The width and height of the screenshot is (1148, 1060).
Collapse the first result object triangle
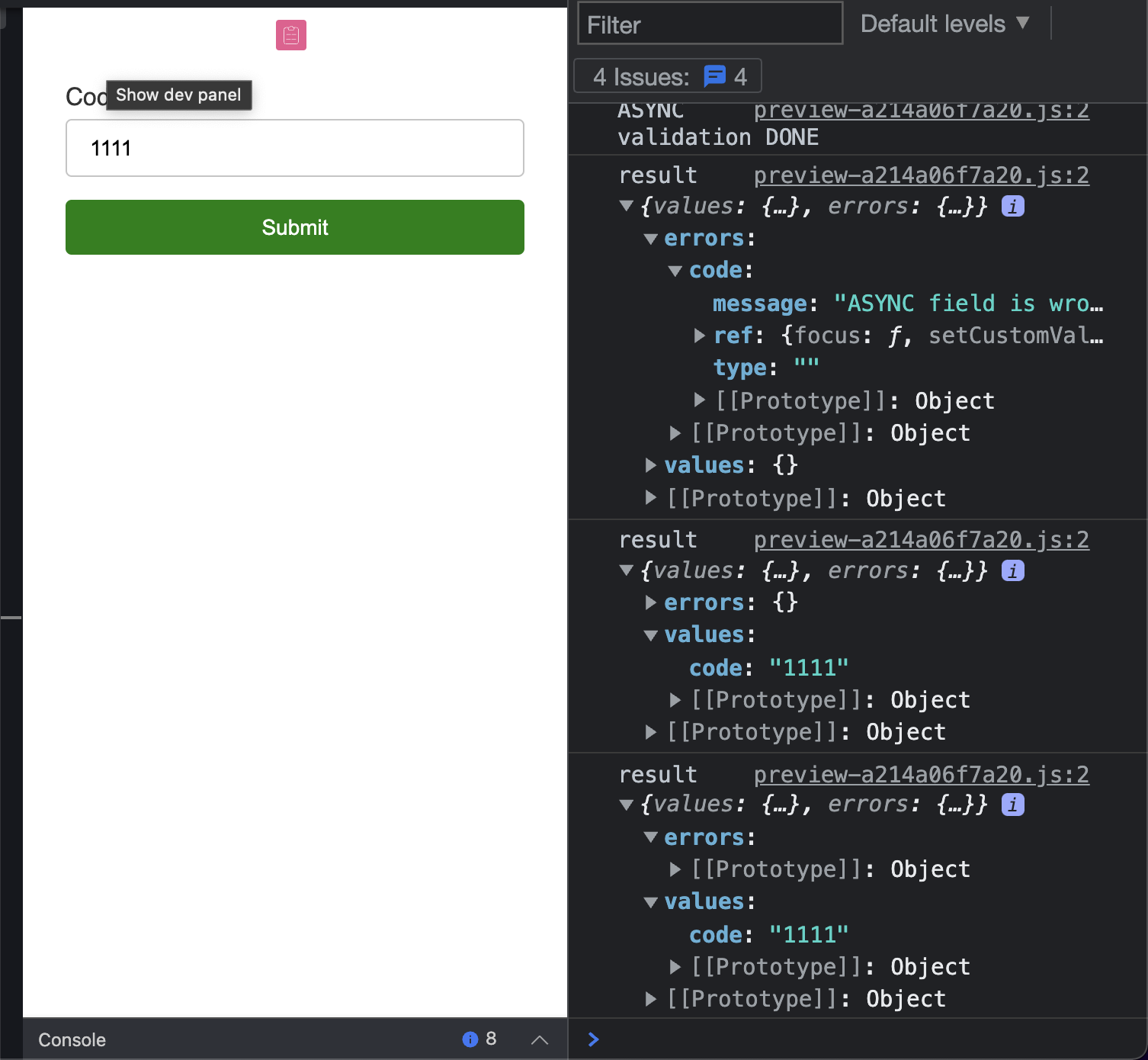[627, 206]
